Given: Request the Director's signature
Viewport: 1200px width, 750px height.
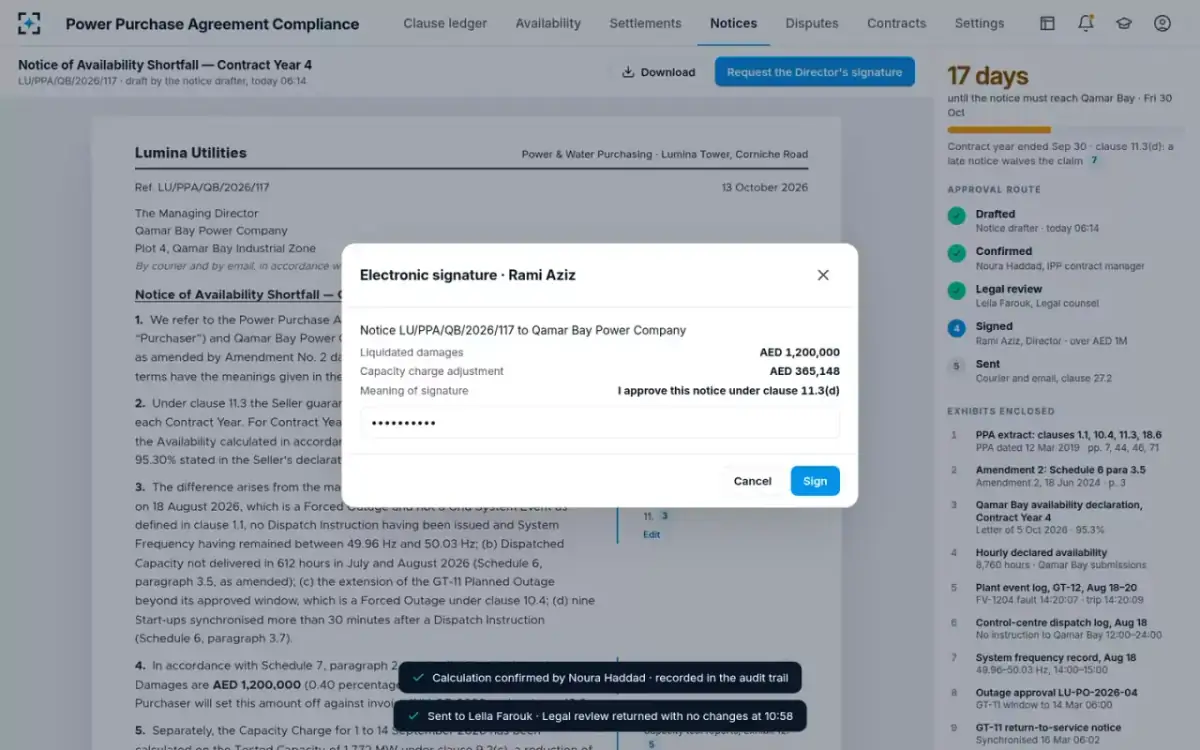Looking at the screenshot, I should click(814, 72).
